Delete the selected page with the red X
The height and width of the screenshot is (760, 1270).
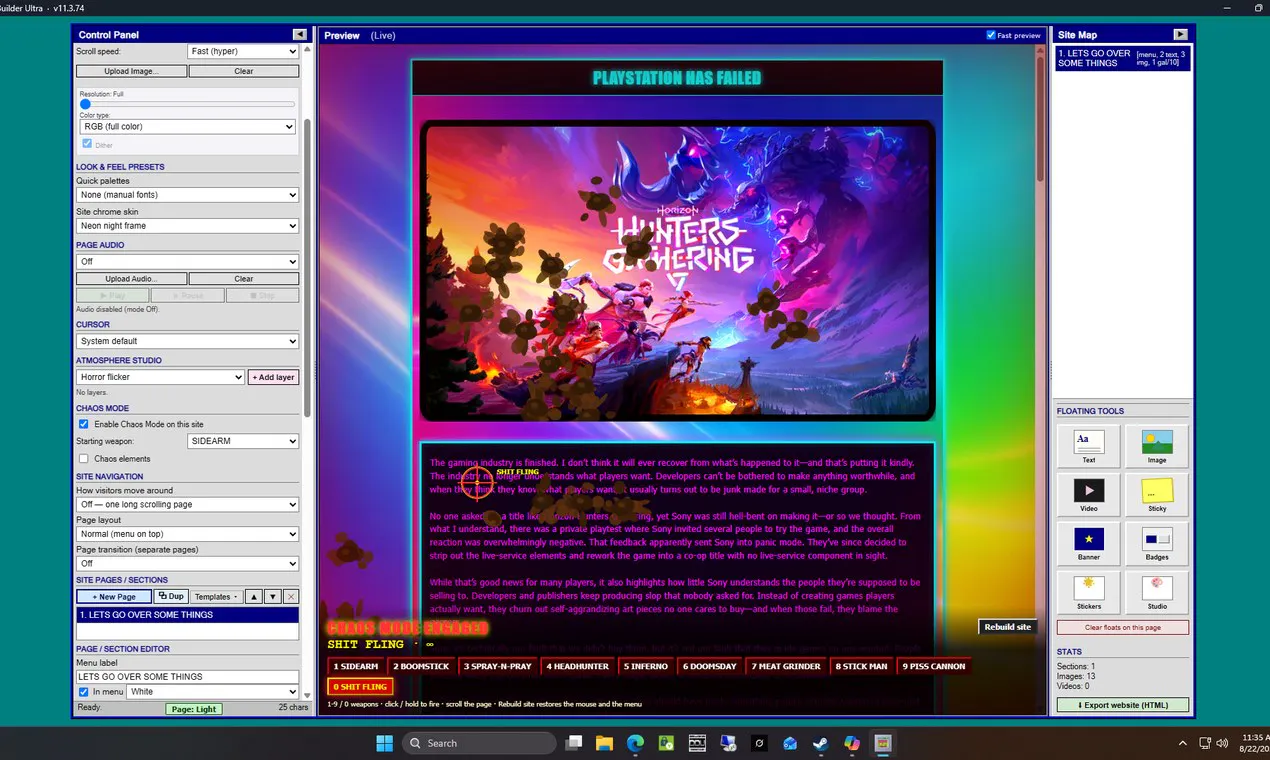click(291, 596)
